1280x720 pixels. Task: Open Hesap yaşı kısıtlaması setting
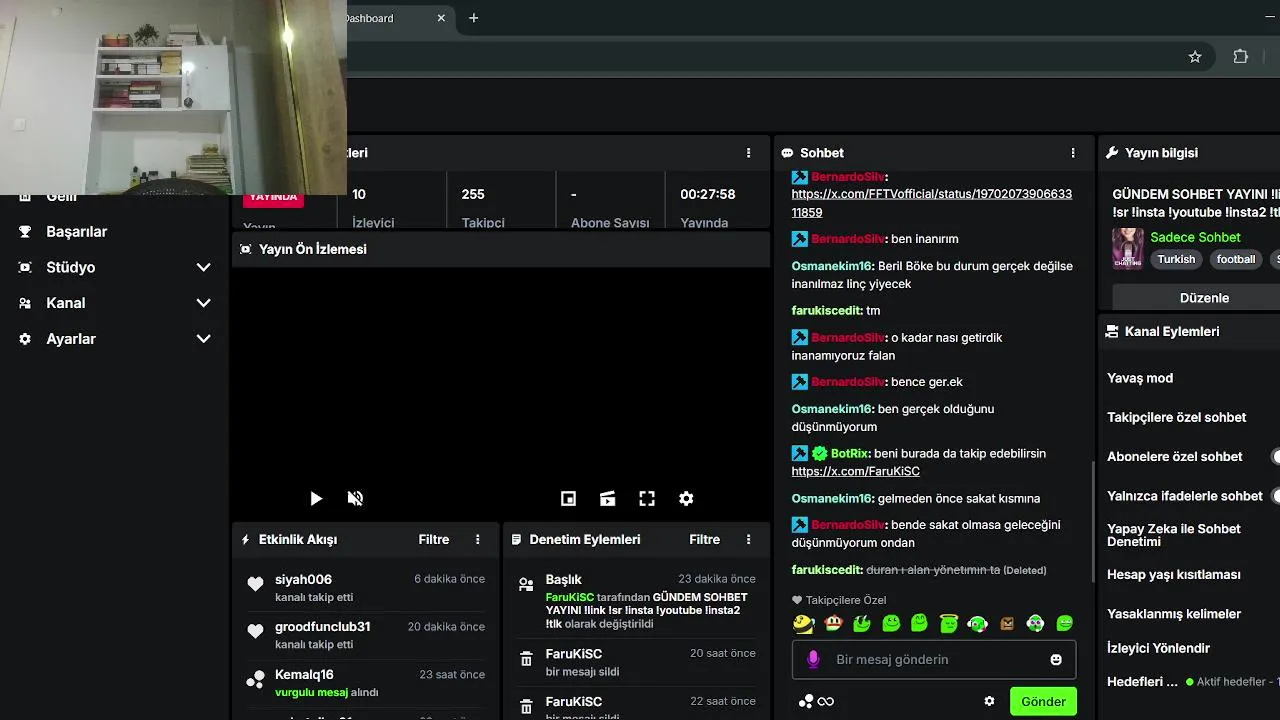click(1174, 574)
